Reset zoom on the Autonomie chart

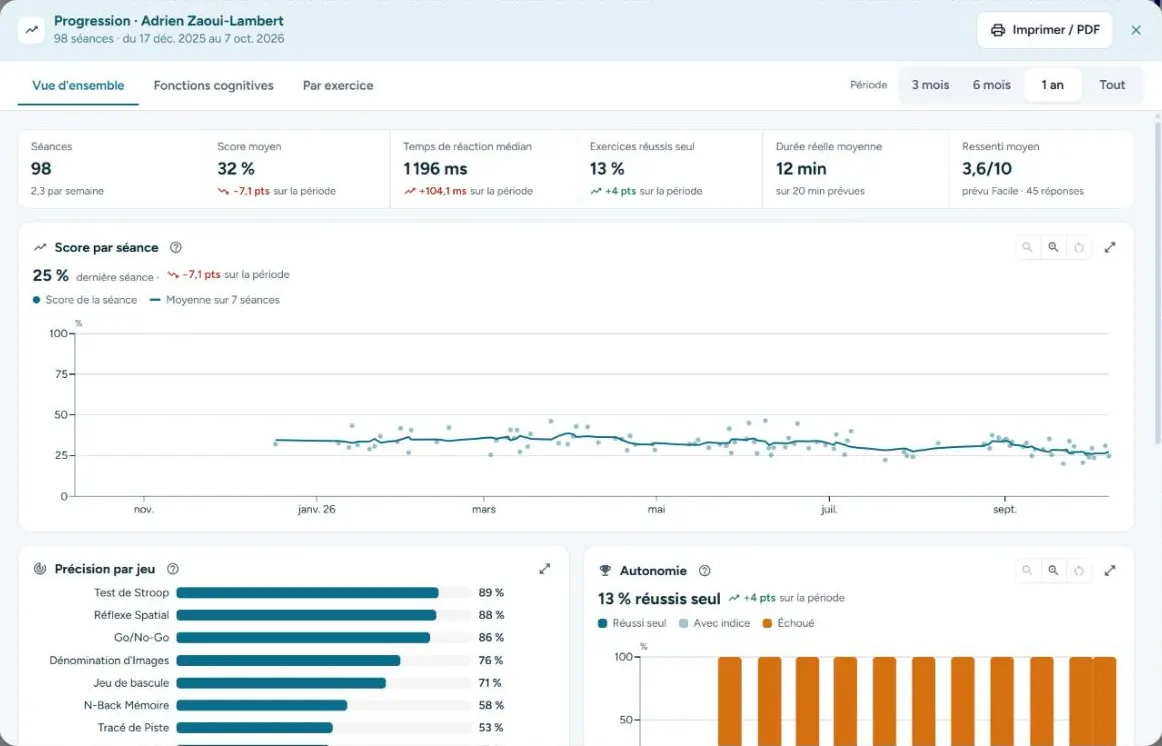(1079, 570)
